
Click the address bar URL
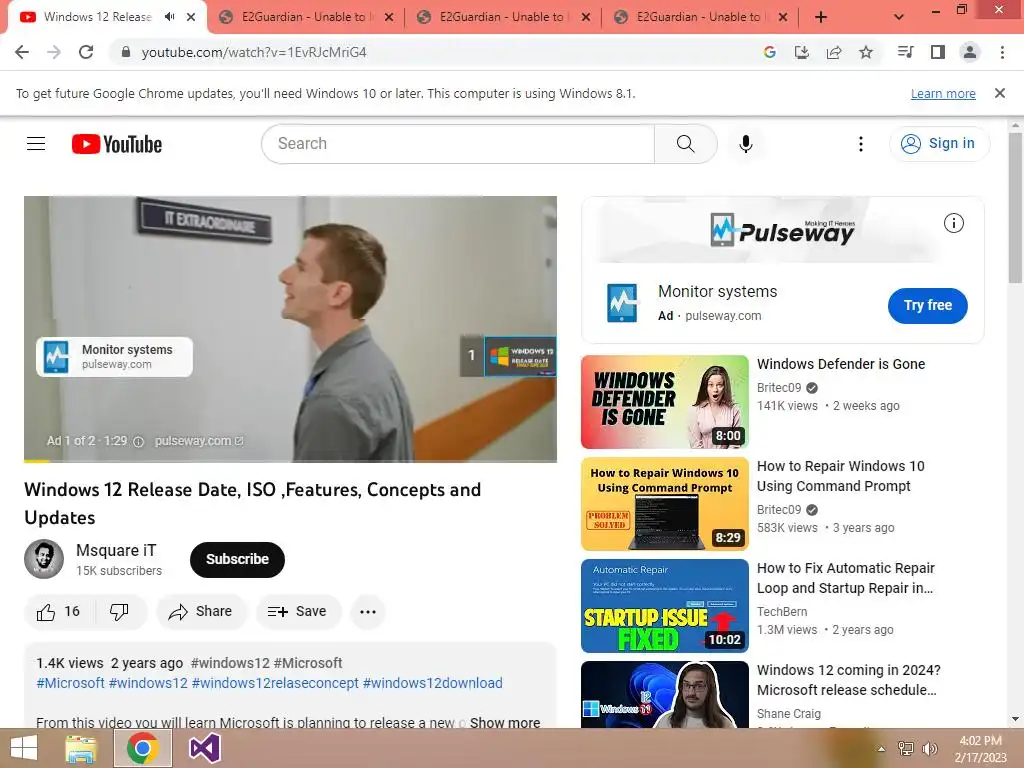pyautogui.click(x=254, y=52)
